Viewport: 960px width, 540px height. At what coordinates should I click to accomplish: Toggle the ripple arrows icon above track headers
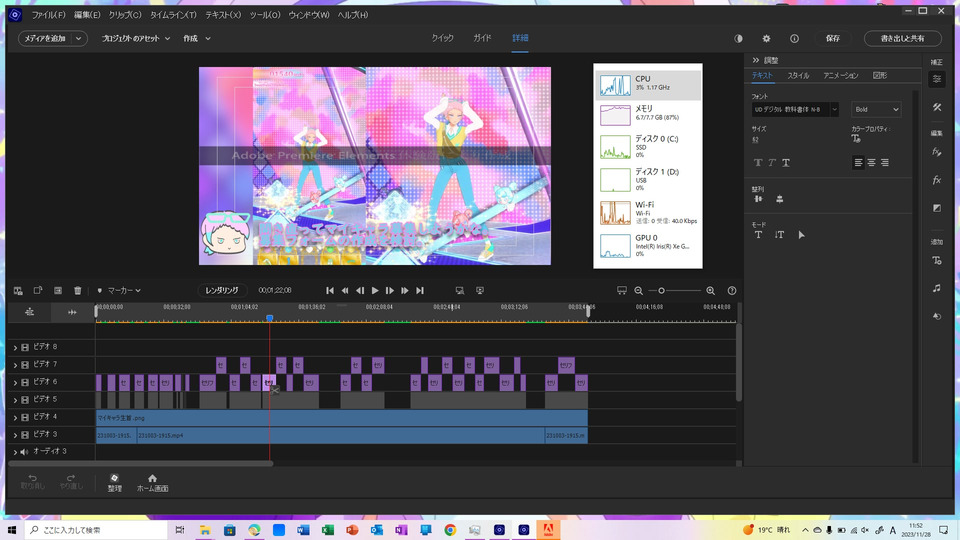tap(72, 312)
